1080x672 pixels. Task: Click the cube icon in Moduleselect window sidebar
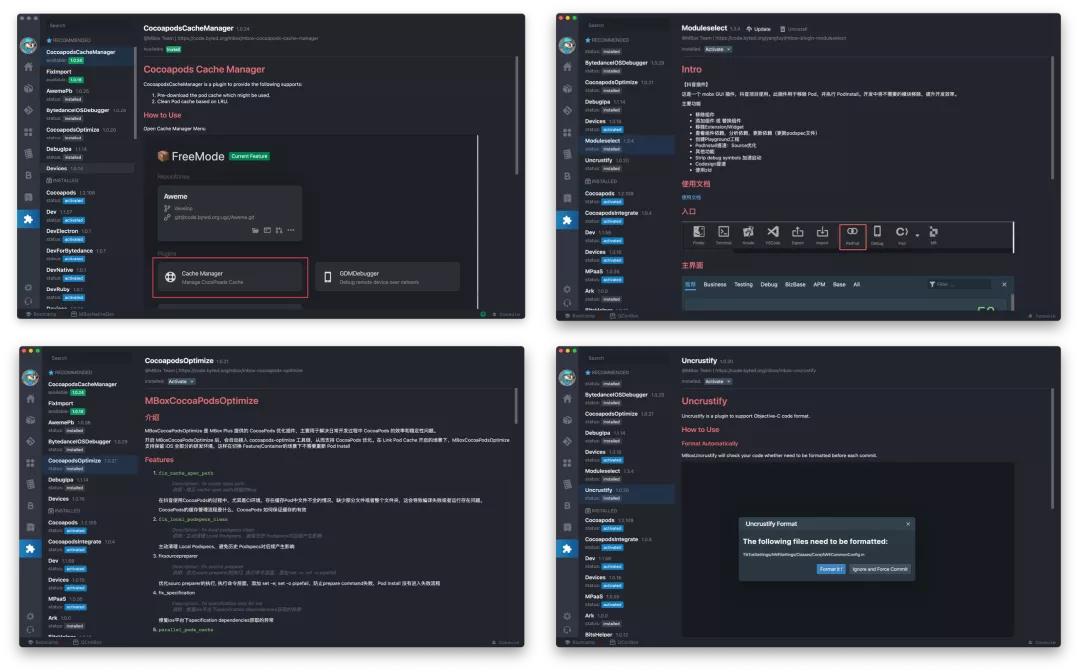pos(567,89)
